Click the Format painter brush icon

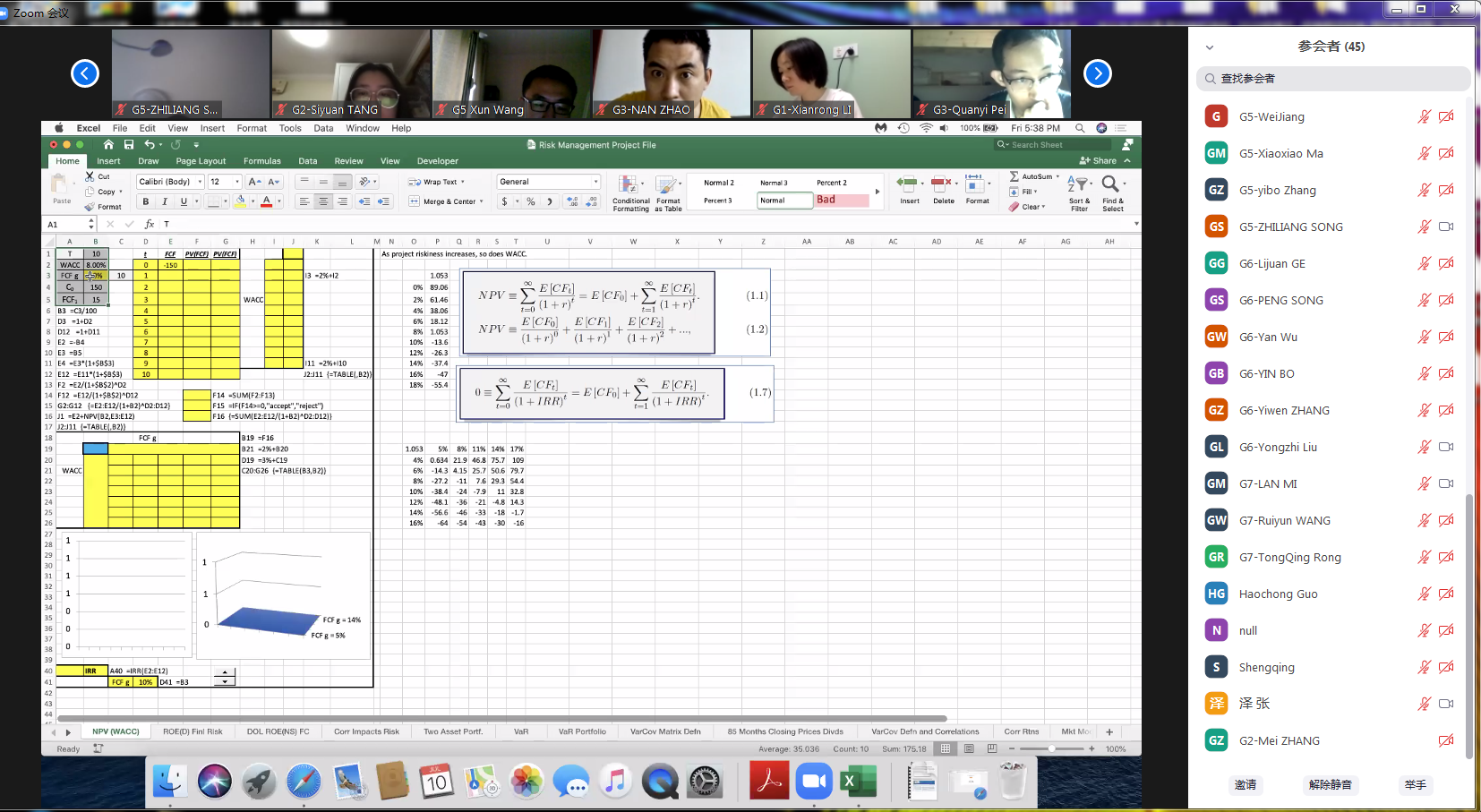click(x=90, y=207)
